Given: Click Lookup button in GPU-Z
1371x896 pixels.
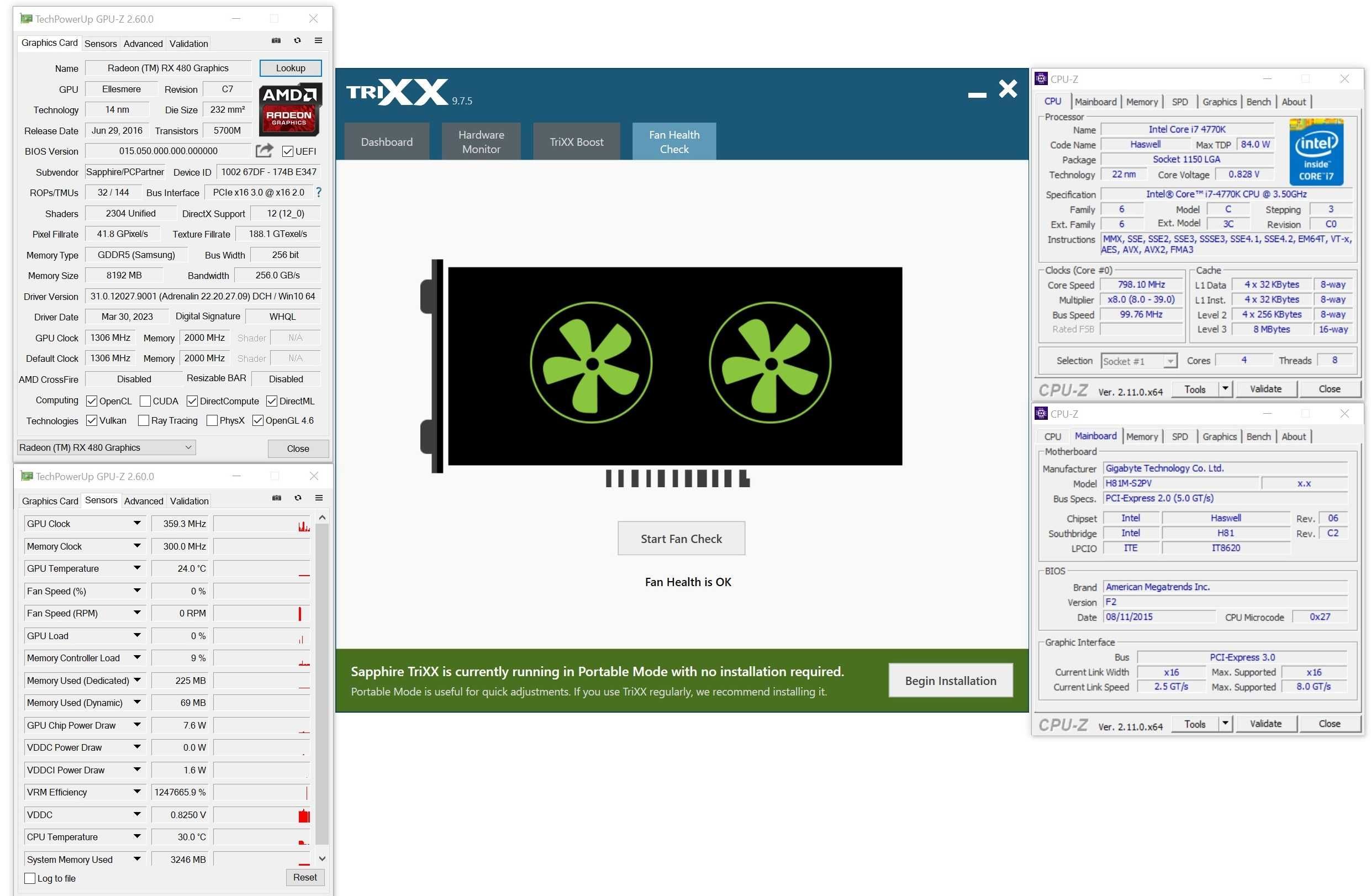Looking at the screenshot, I should [291, 68].
